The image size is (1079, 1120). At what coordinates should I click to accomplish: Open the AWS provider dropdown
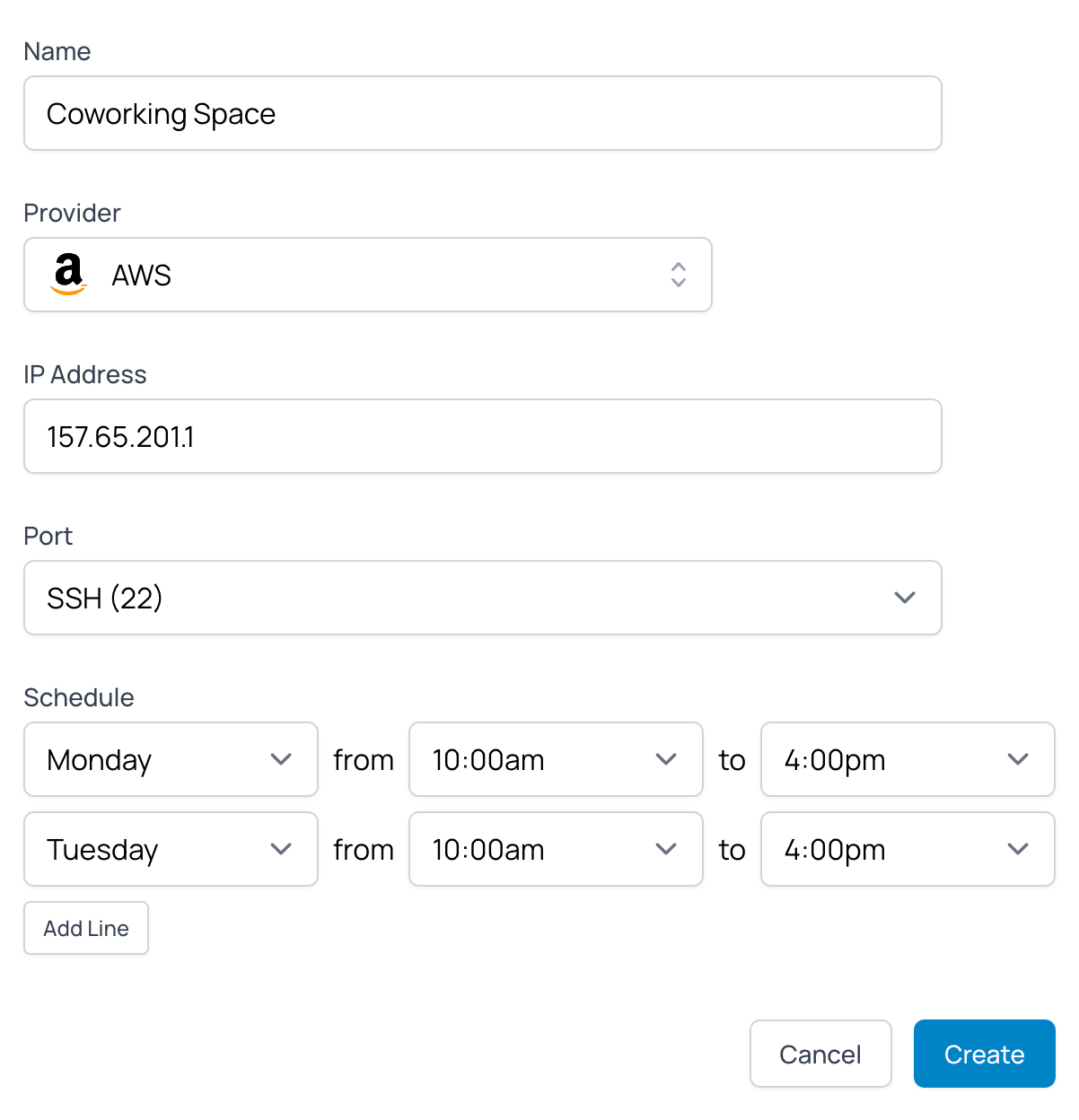(368, 275)
